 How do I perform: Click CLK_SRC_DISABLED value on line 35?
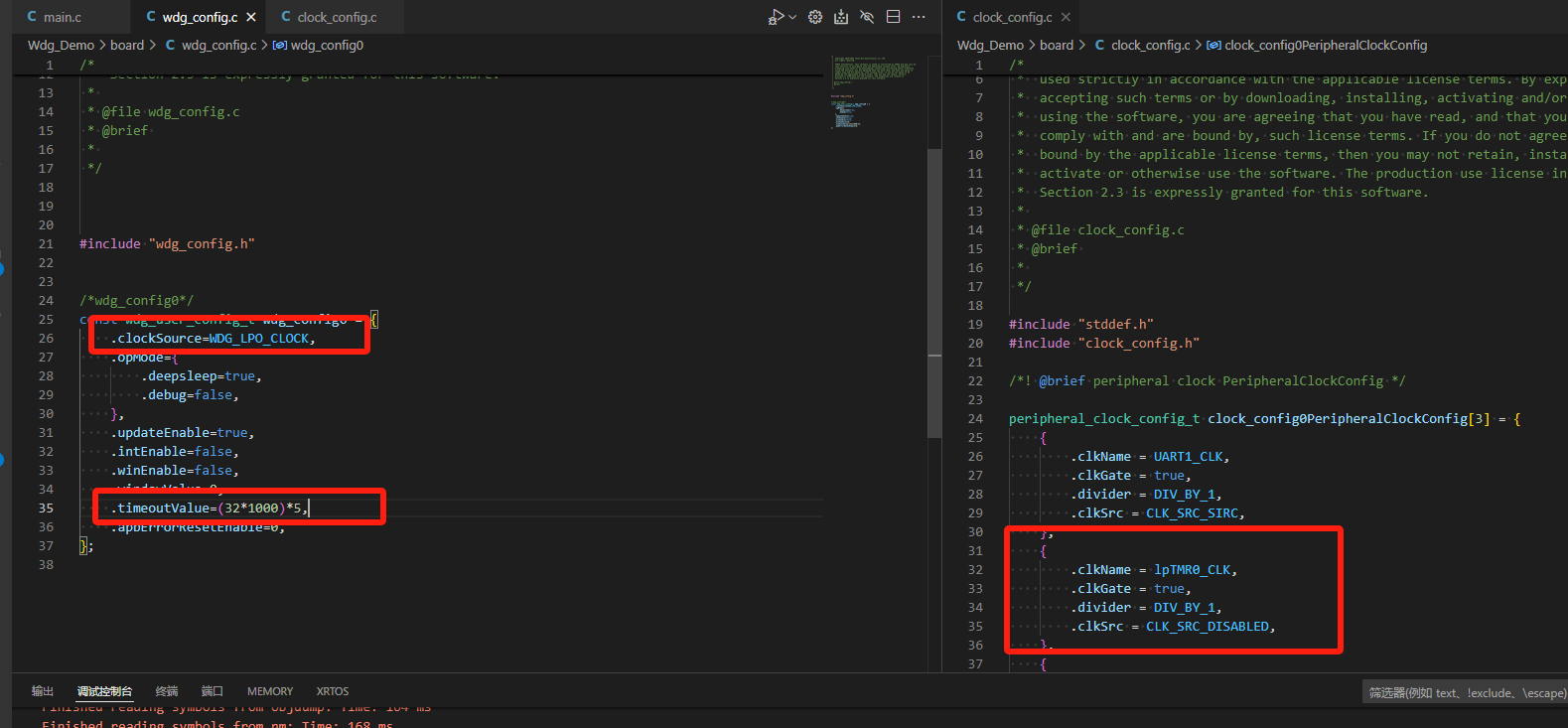pos(1208,626)
